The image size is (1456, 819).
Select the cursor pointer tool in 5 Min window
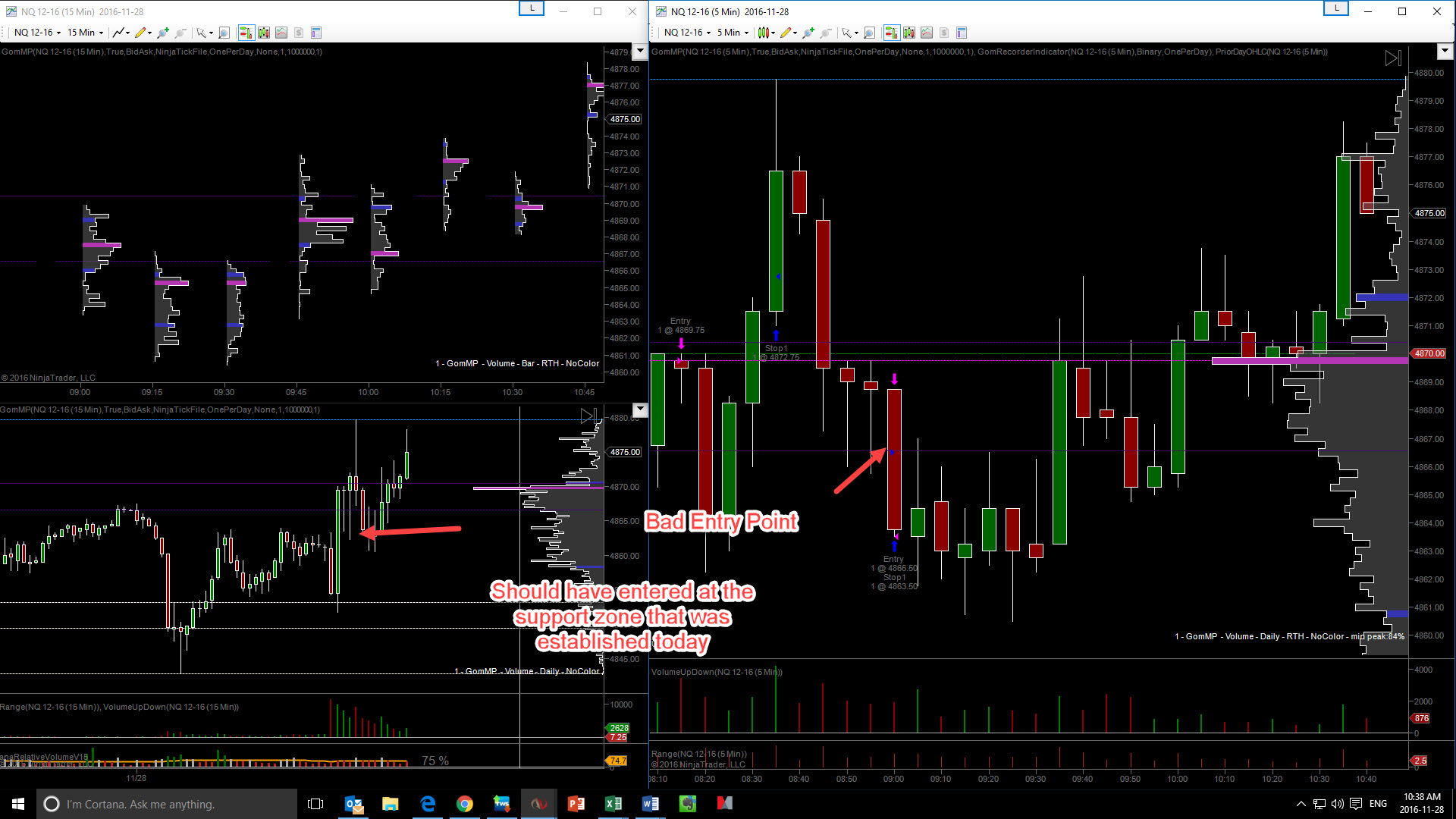(x=847, y=33)
